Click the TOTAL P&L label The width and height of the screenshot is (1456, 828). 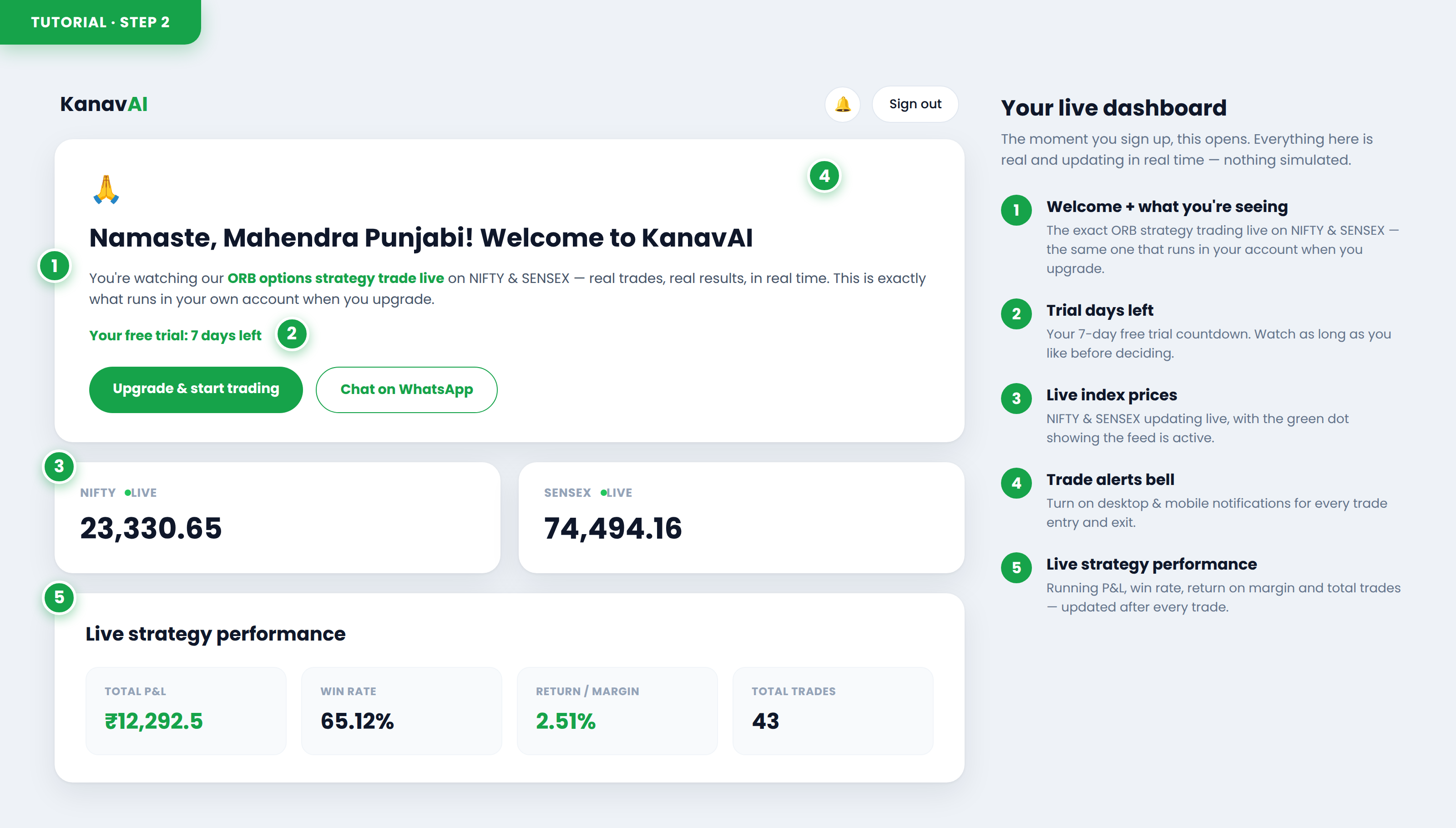(x=136, y=692)
